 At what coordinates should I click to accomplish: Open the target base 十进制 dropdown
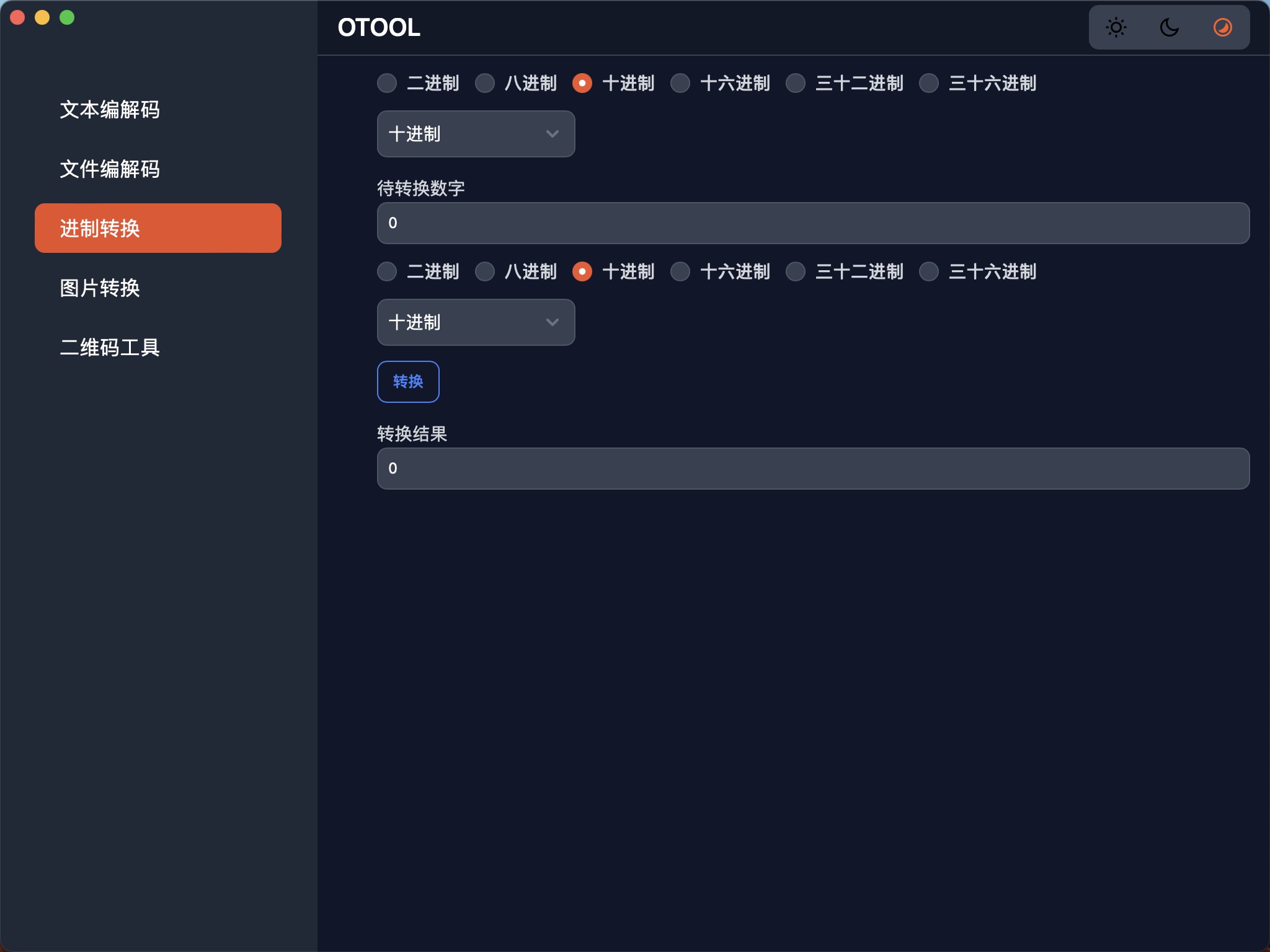476,322
